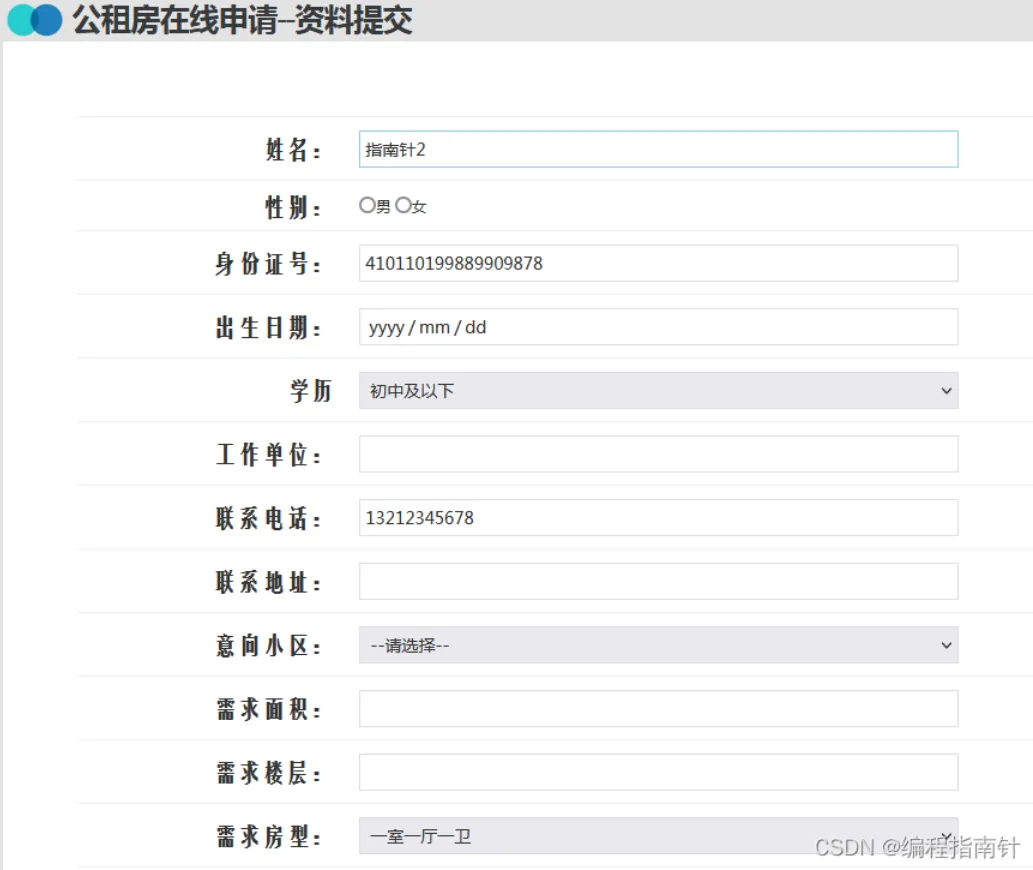Click the 性别 label text
This screenshot has width=1033, height=870.
(293, 207)
